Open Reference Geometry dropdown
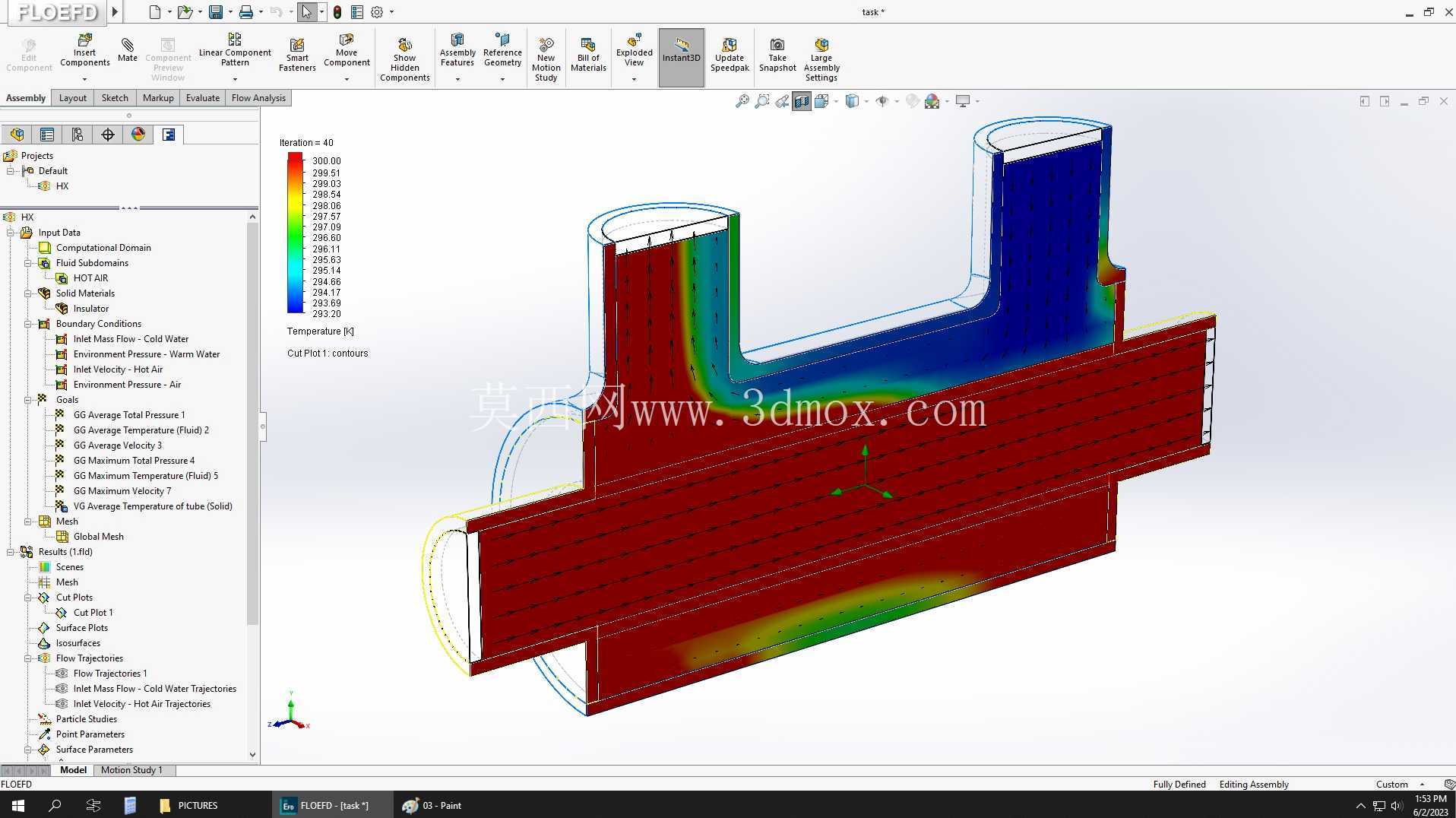This screenshot has width=1456, height=818. point(502,79)
